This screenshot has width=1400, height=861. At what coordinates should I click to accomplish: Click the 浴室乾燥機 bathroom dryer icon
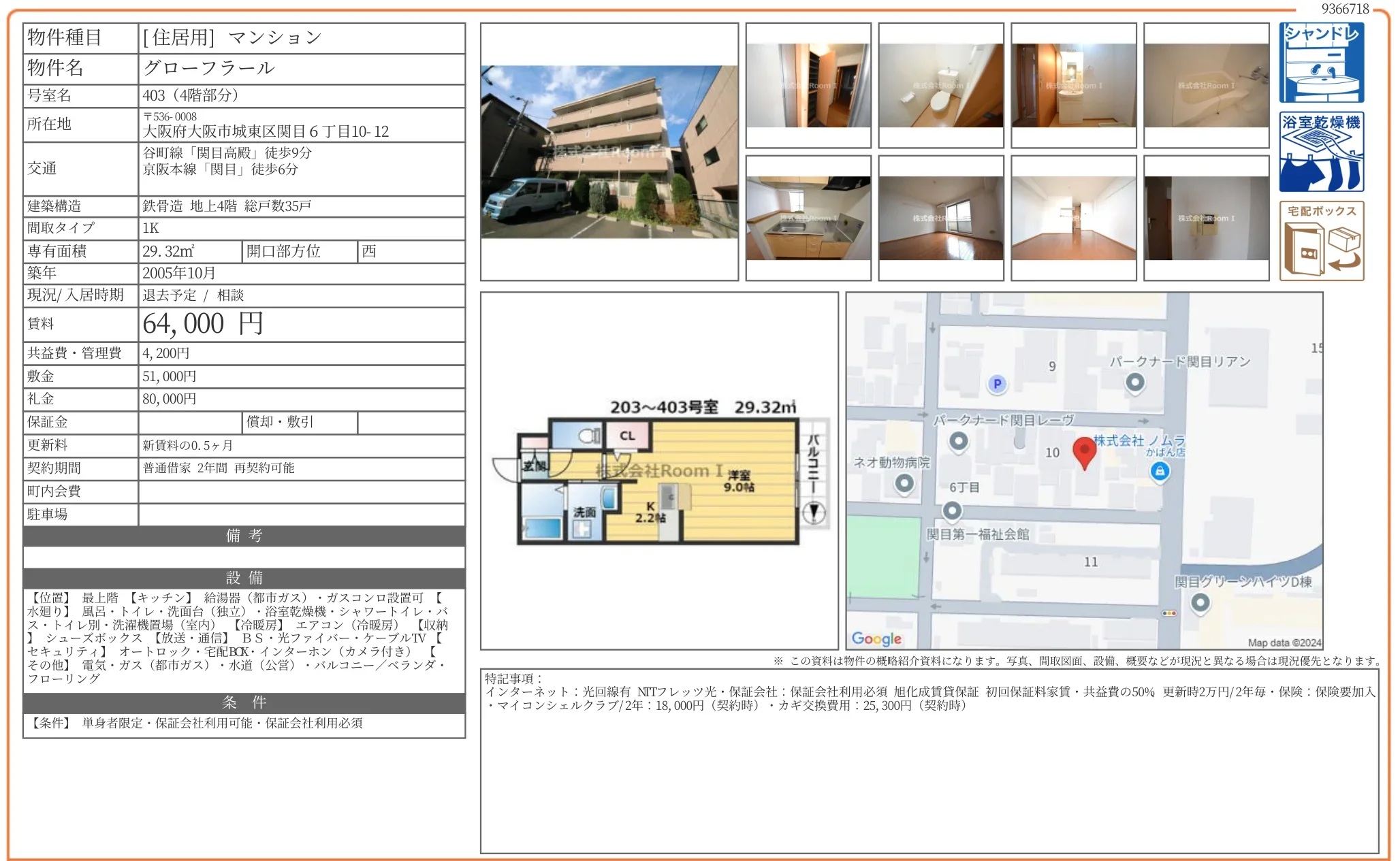pyautogui.click(x=1321, y=151)
